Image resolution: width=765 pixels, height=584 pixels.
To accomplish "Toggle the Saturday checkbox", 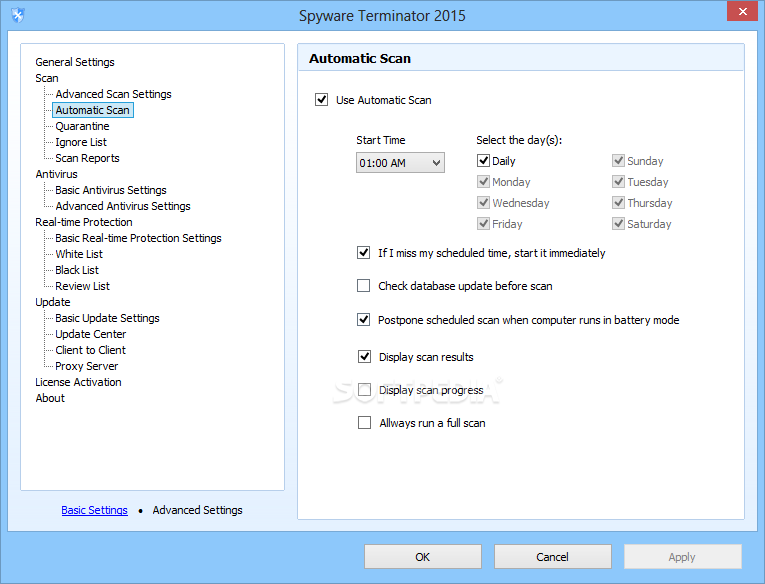I will [x=618, y=223].
